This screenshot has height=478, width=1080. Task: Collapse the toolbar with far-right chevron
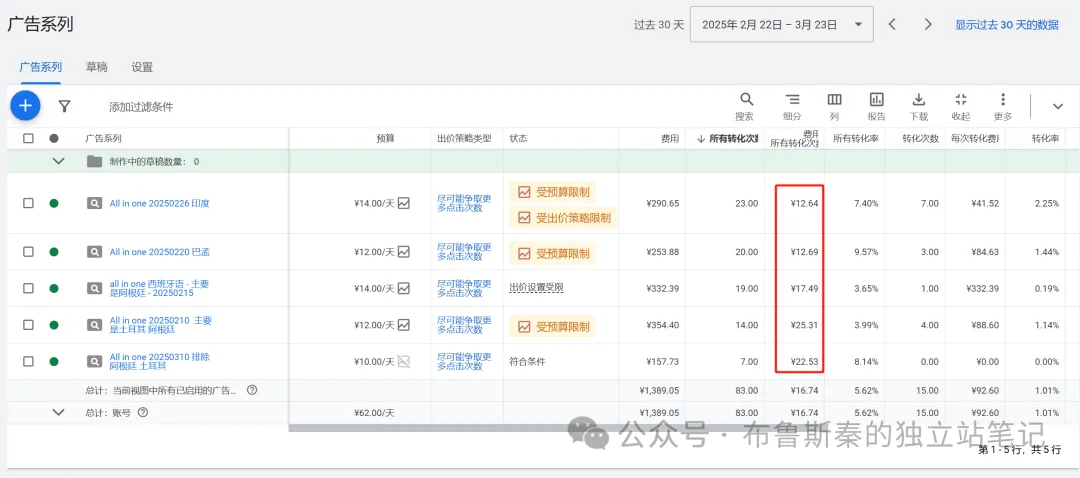[x=1058, y=106]
